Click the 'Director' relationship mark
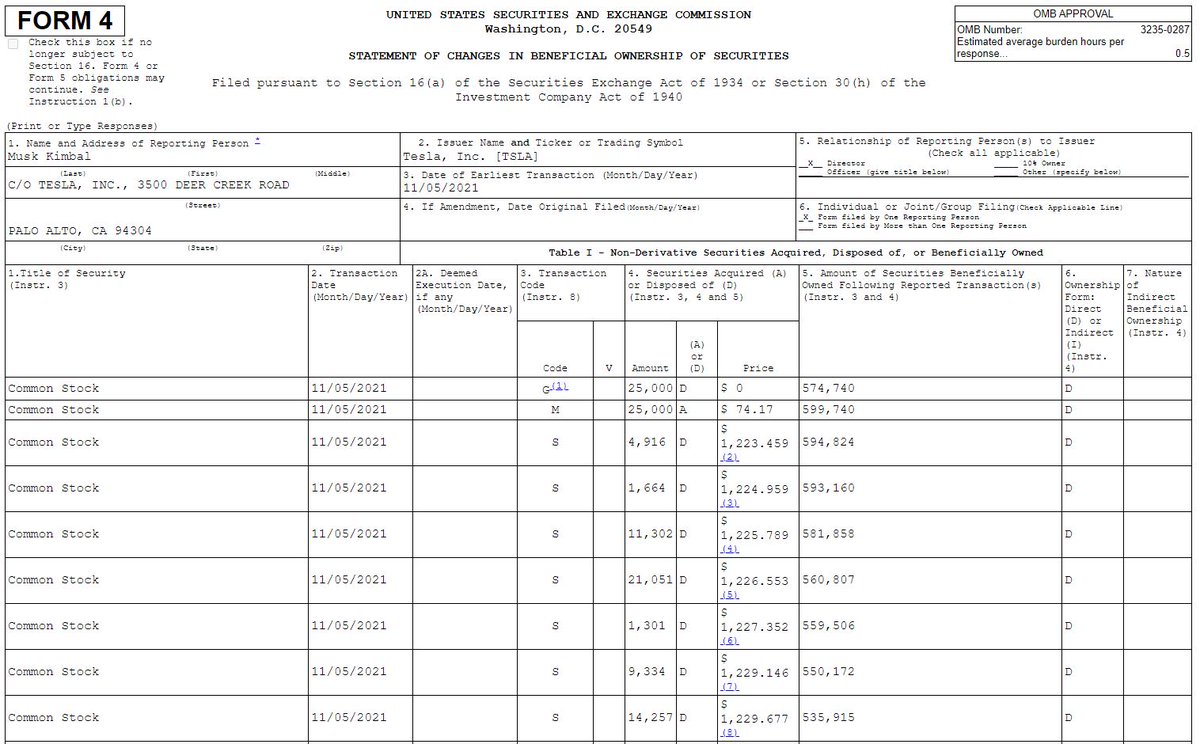The image size is (1200, 744). pyautogui.click(x=811, y=163)
